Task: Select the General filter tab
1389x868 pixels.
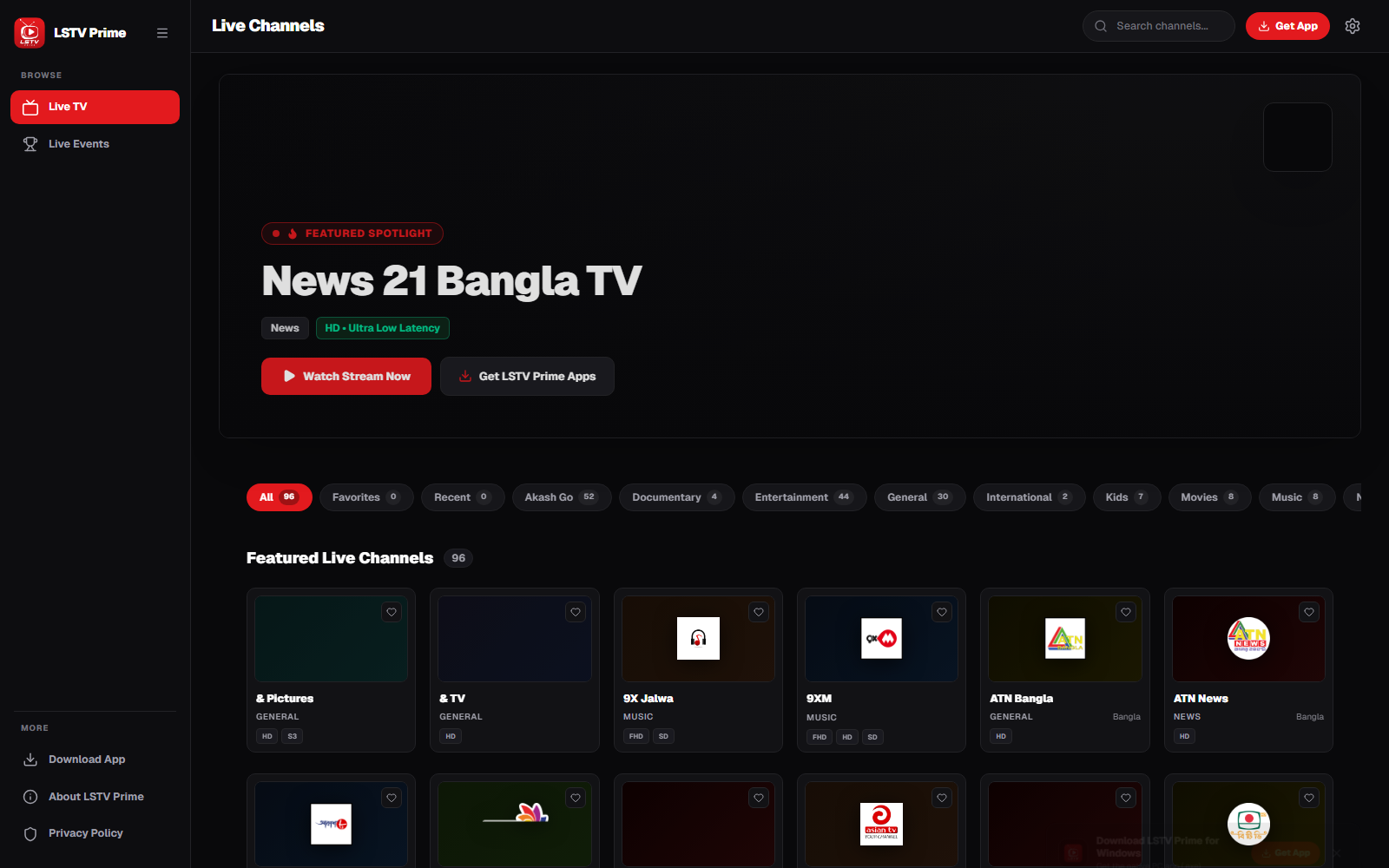Action: (919, 497)
